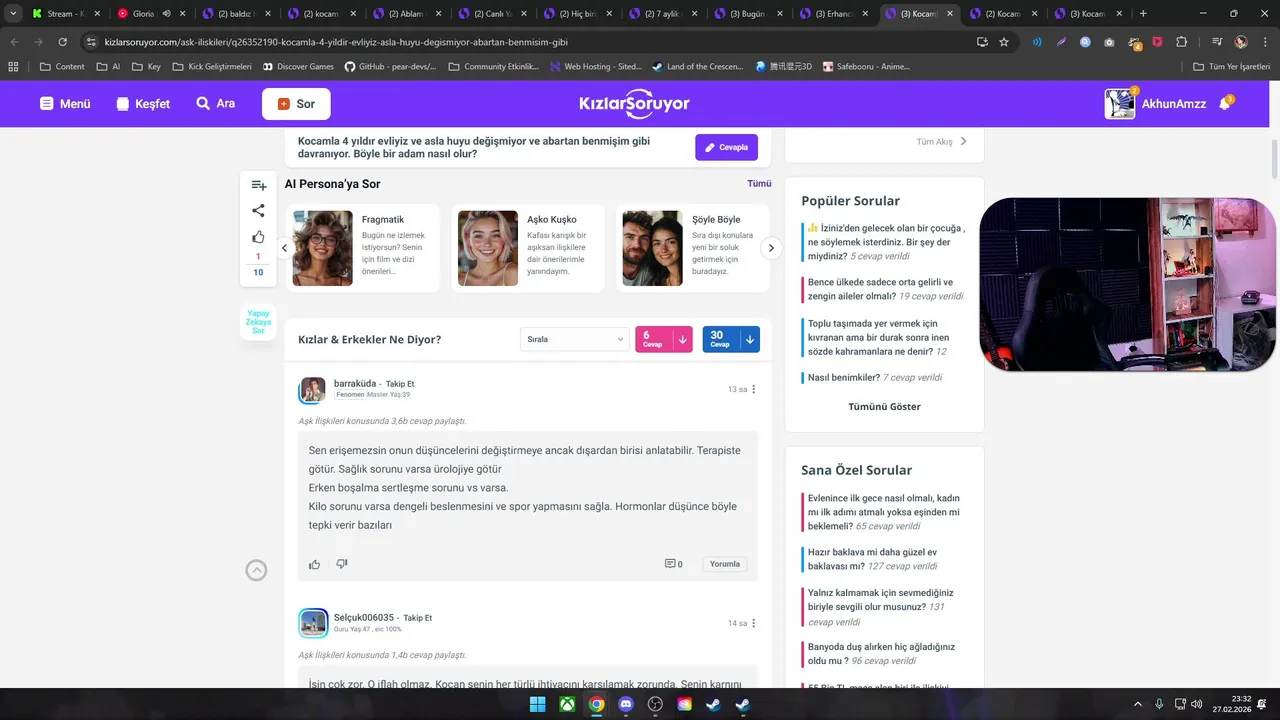
Task: Like barraküda's answer with thumbs up
Action: coord(315,564)
